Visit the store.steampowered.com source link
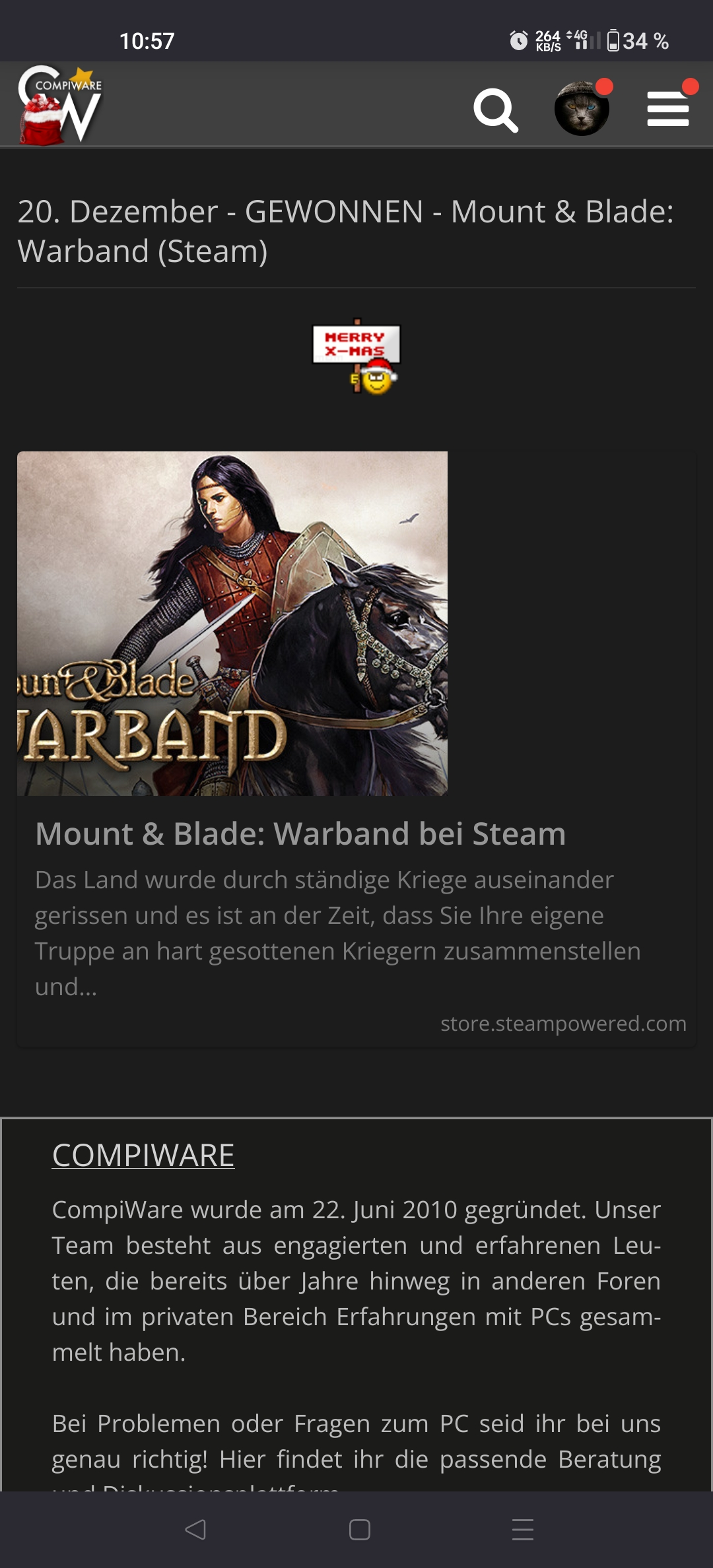This screenshot has width=713, height=1568. tap(563, 1024)
